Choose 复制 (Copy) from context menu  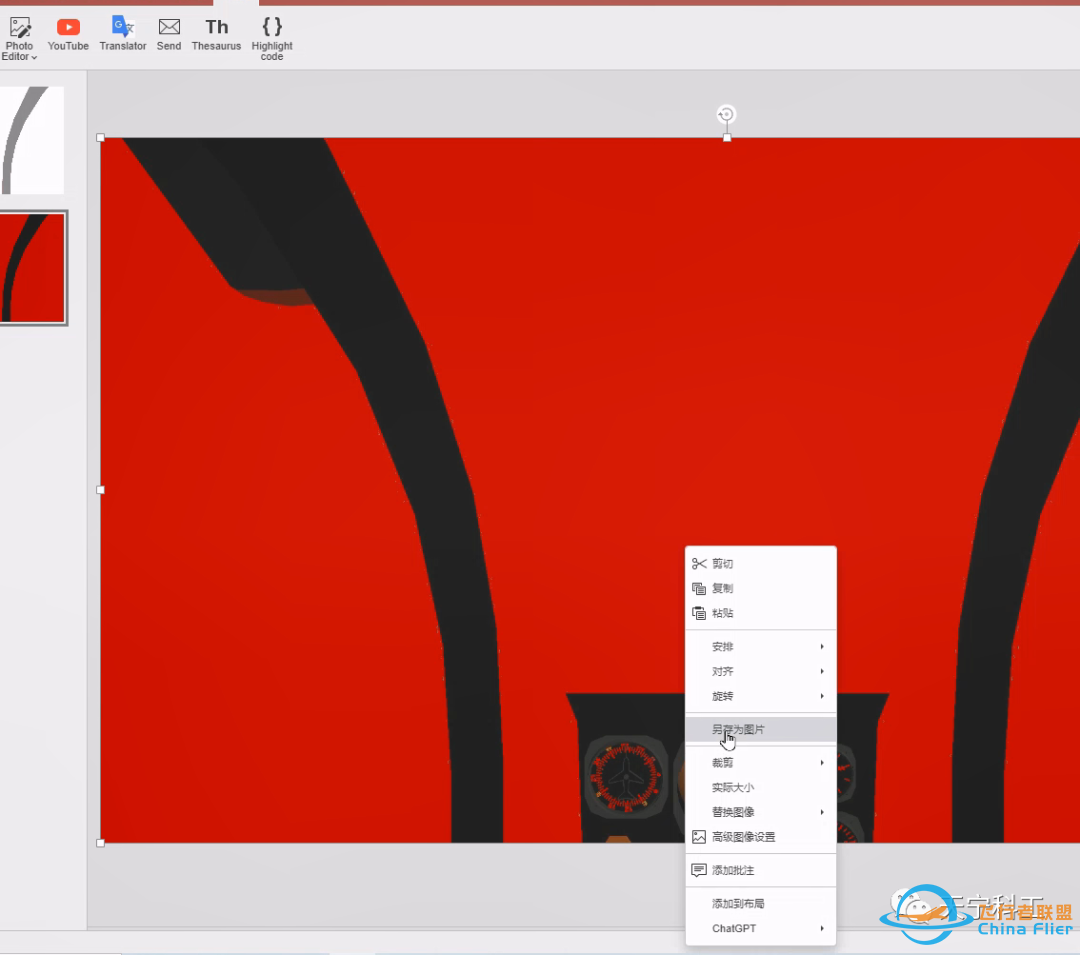[723, 589]
